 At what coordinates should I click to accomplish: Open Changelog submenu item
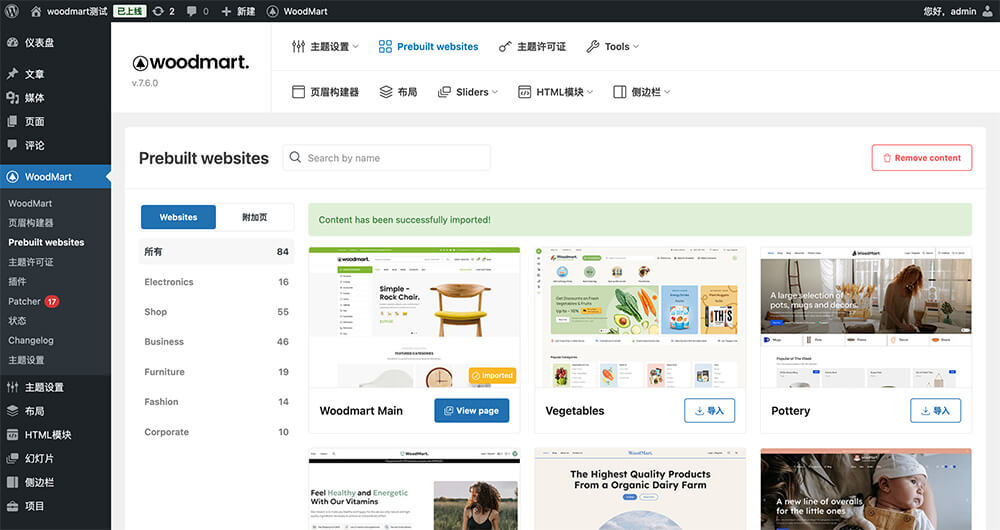tap(31, 340)
